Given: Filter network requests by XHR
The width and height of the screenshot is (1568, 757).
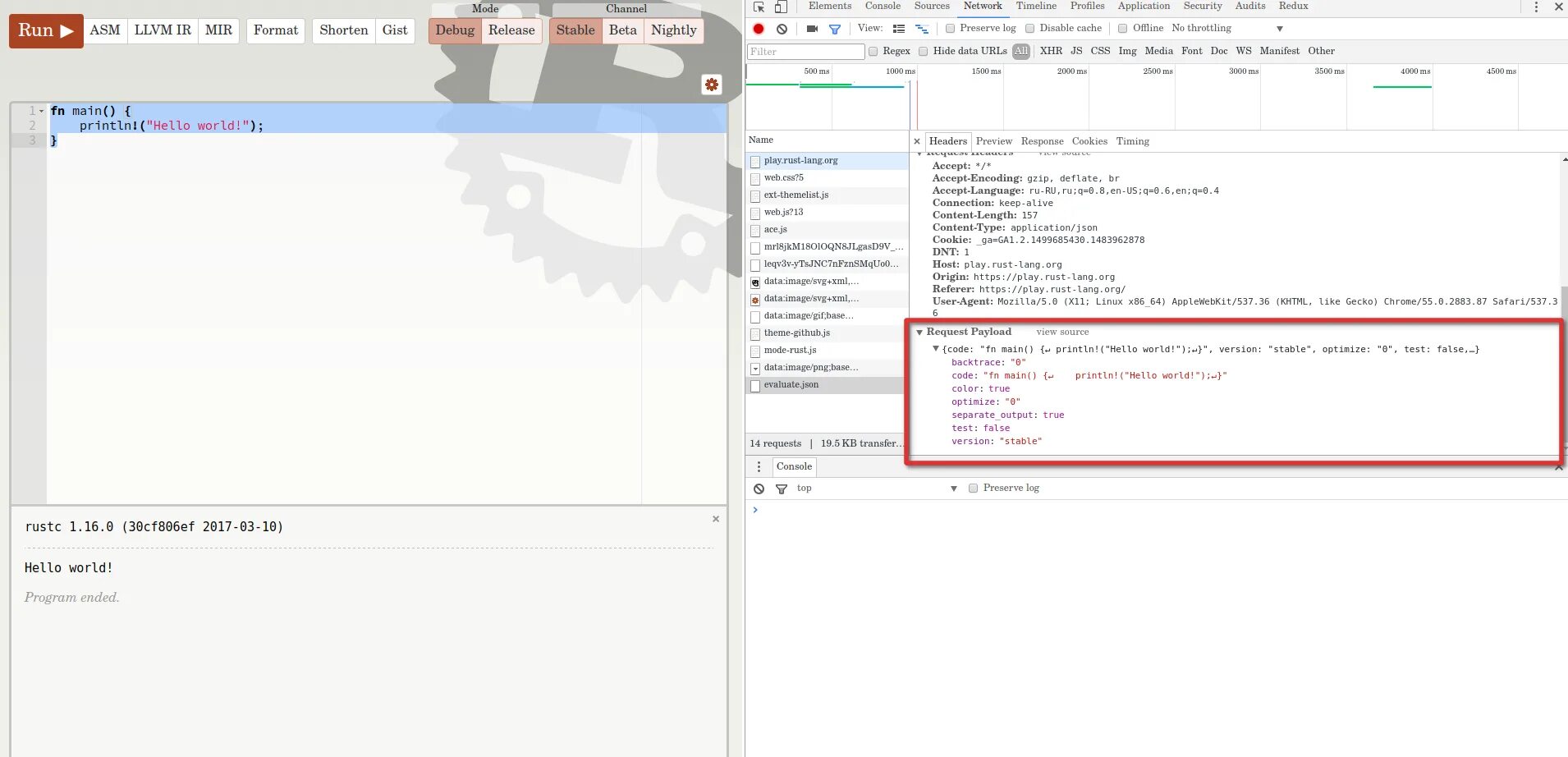Looking at the screenshot, I should (x=1051, y=51).
